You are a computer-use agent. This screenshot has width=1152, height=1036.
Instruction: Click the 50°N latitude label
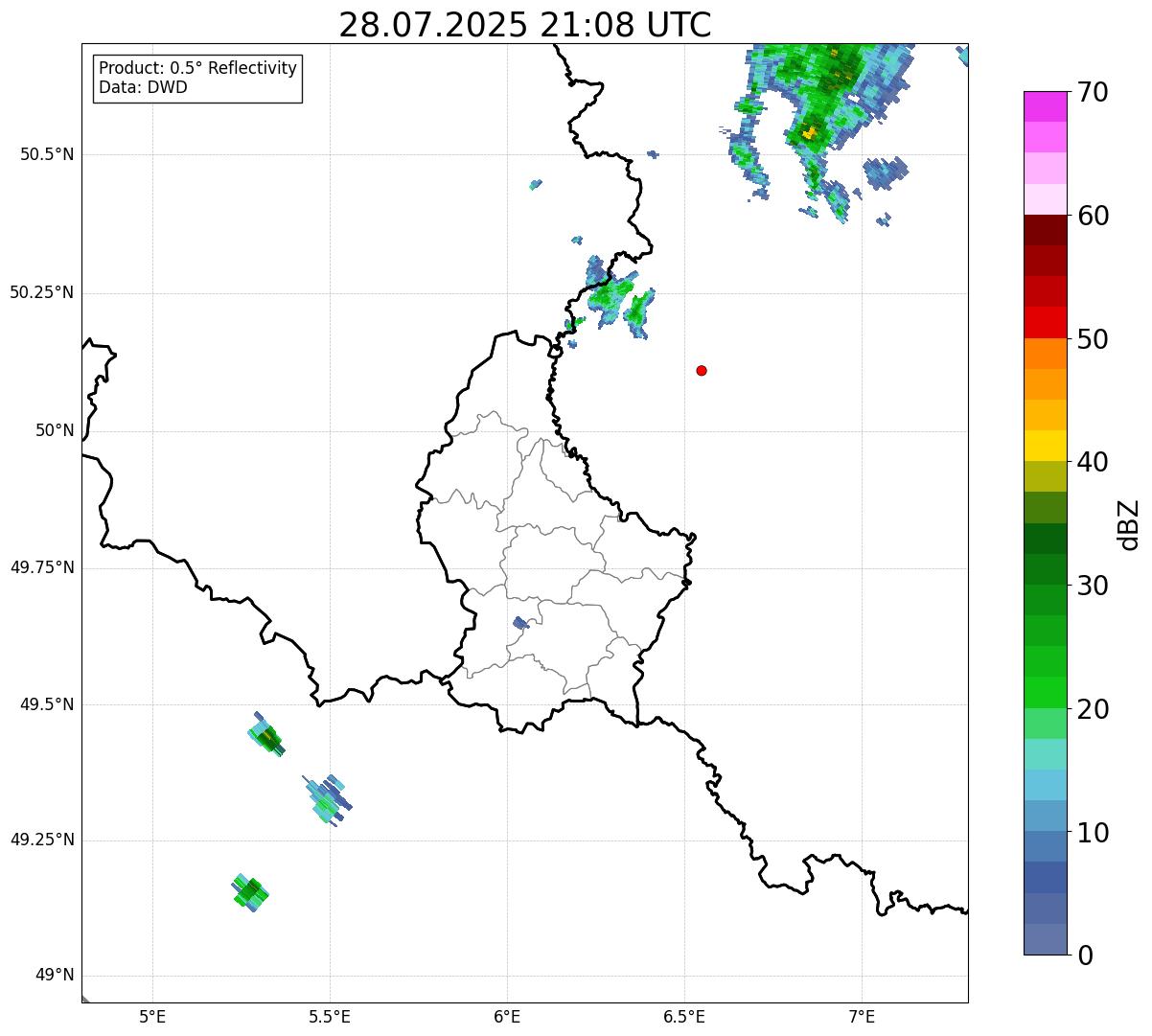(x=55, y=430)
